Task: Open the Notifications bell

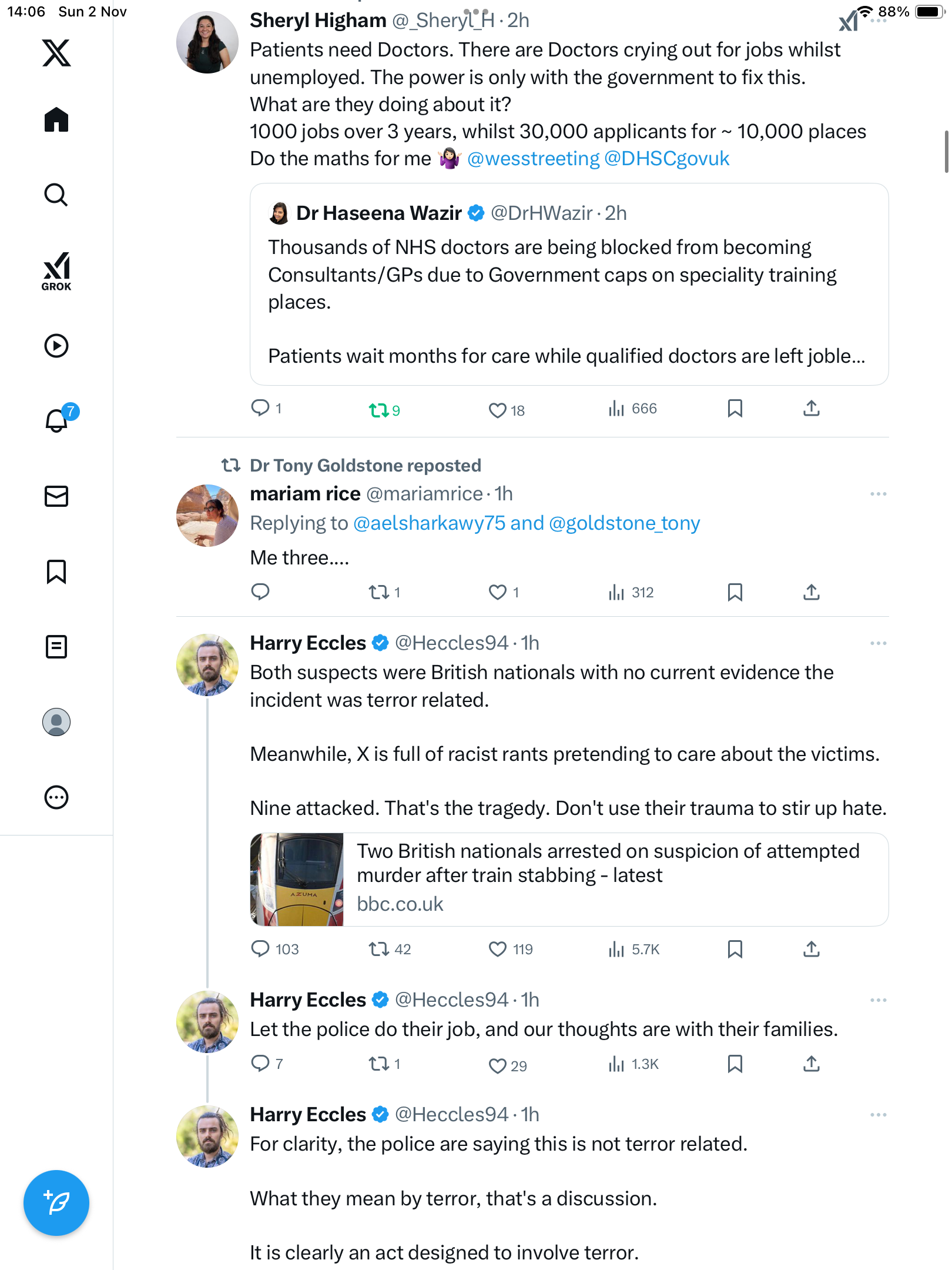Action: (56, 420)
